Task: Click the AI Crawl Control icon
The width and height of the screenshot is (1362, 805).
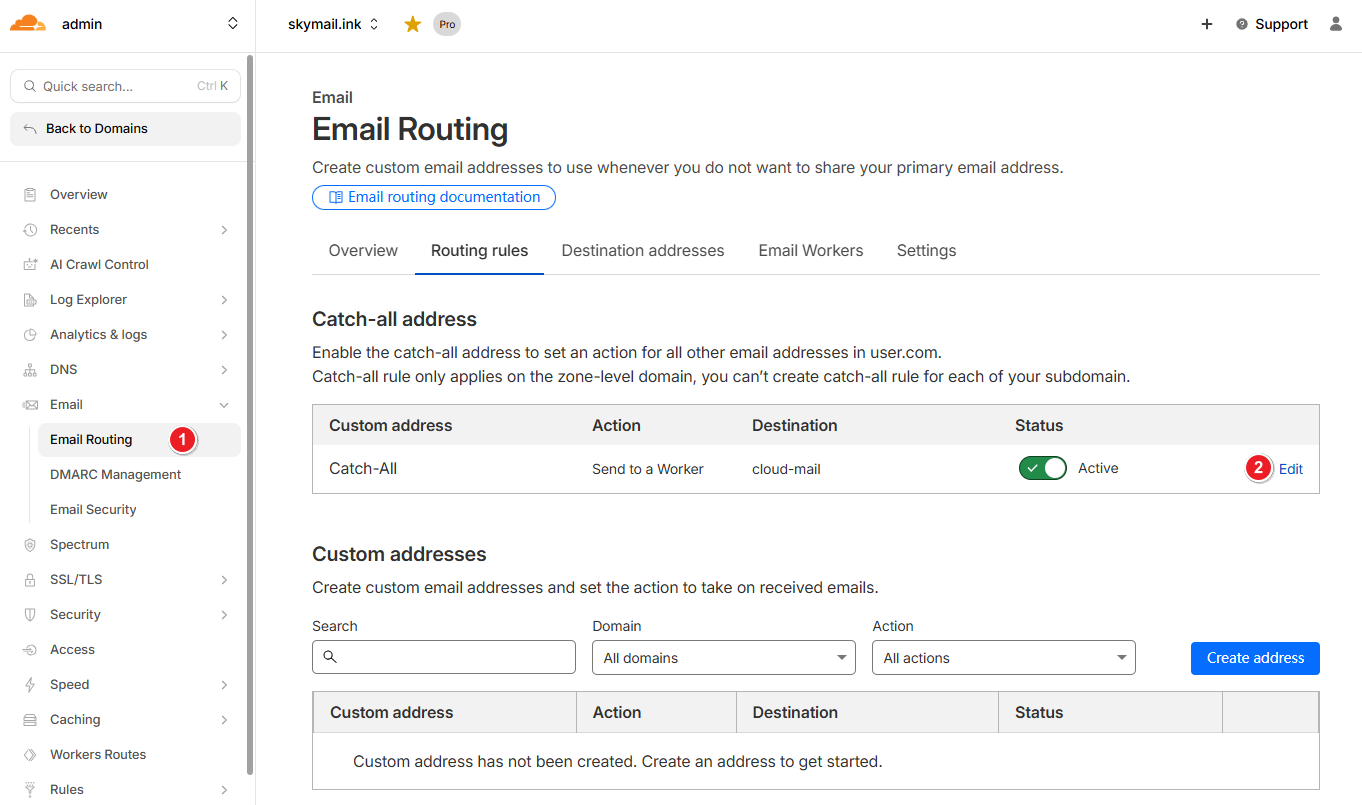Action: point(30,265)
